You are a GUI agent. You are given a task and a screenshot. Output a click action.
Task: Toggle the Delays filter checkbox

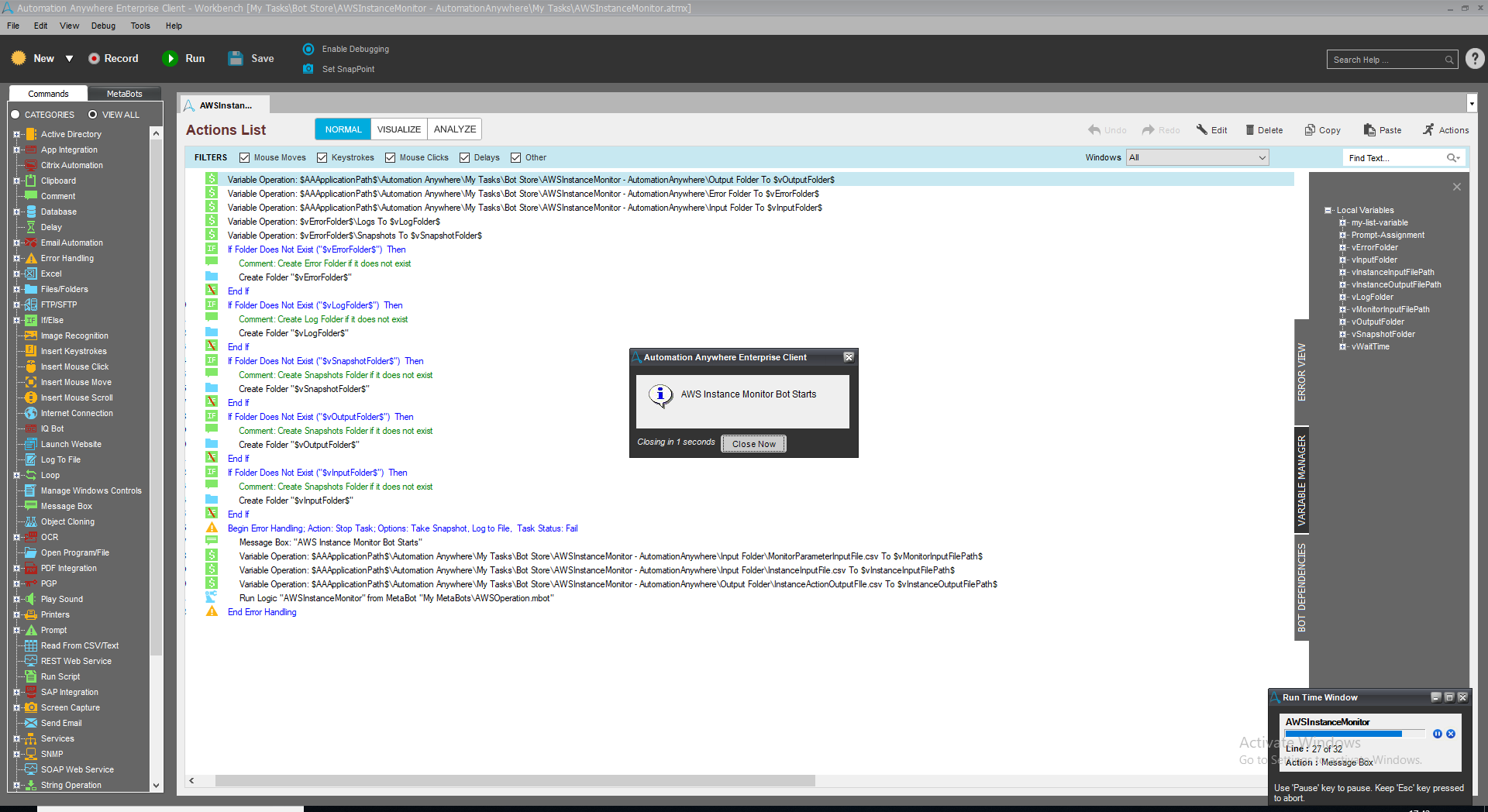pos(464,157)
